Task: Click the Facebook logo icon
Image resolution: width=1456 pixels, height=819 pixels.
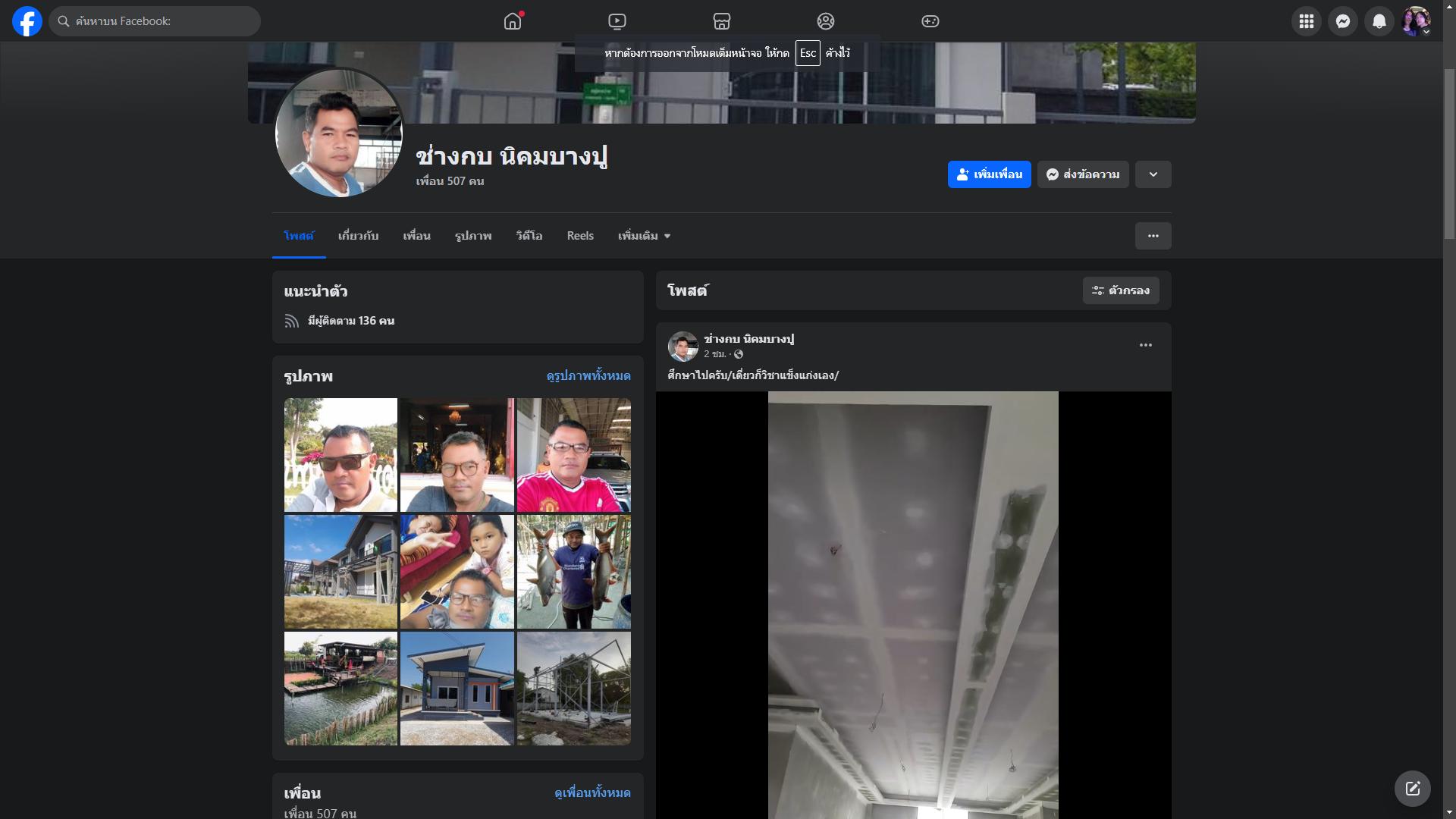Action: [x=27, y=21]
